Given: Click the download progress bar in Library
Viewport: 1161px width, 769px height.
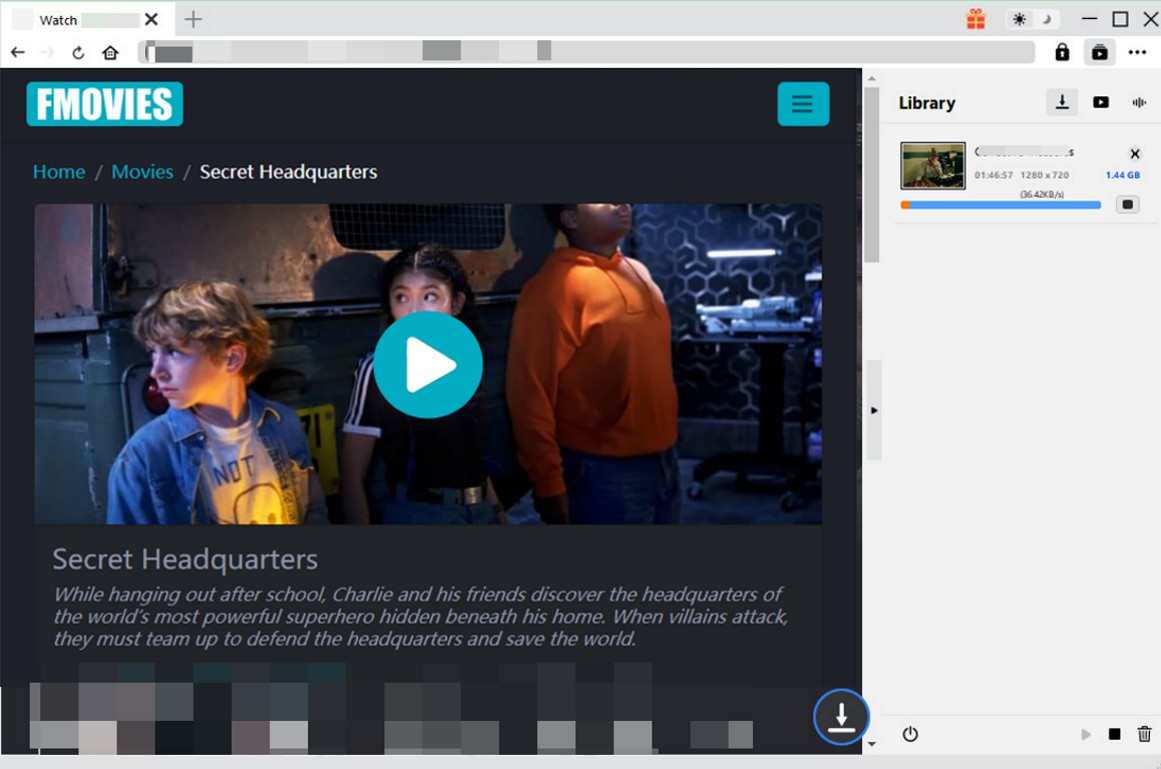Looking at the screenshot, I should 1000,205.
